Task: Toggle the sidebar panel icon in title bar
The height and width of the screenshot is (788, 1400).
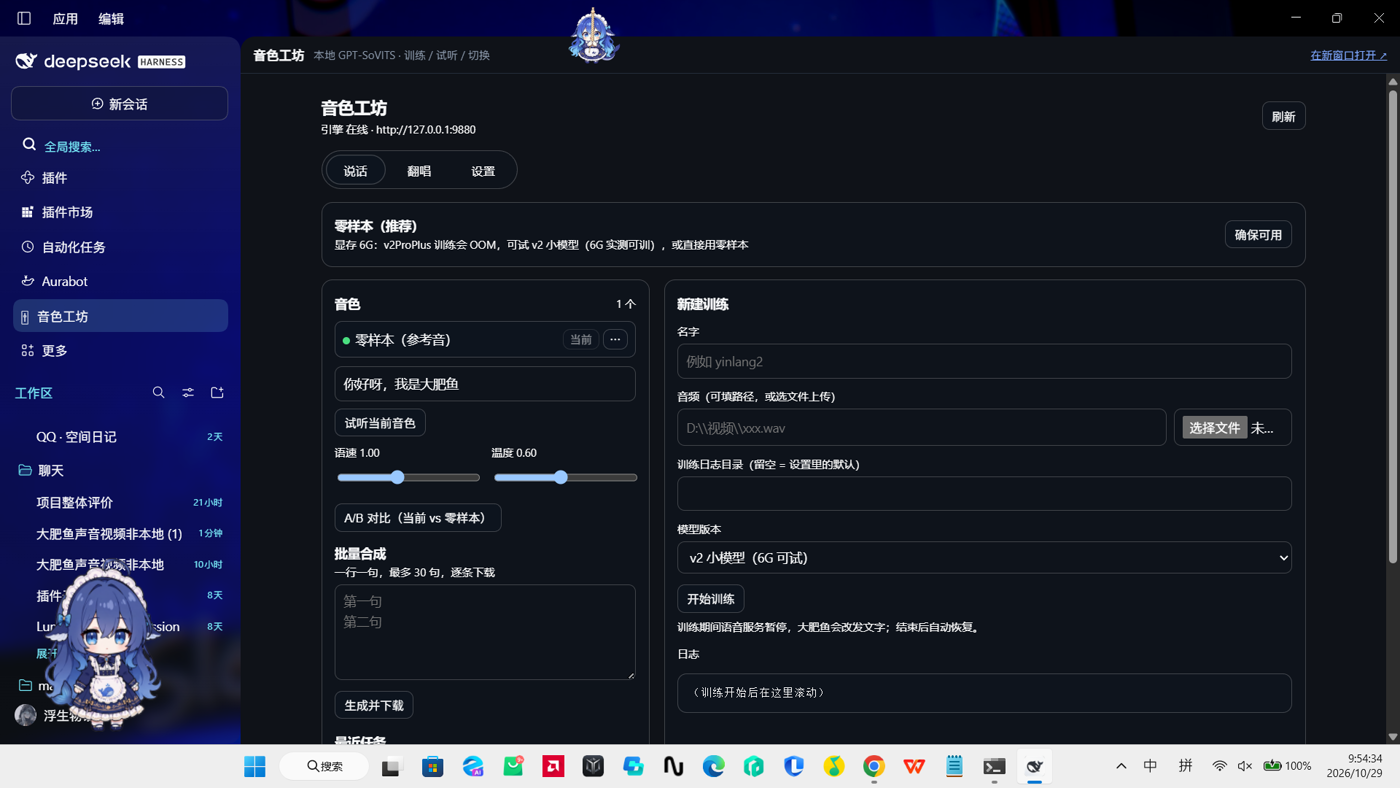Action: 24,18
